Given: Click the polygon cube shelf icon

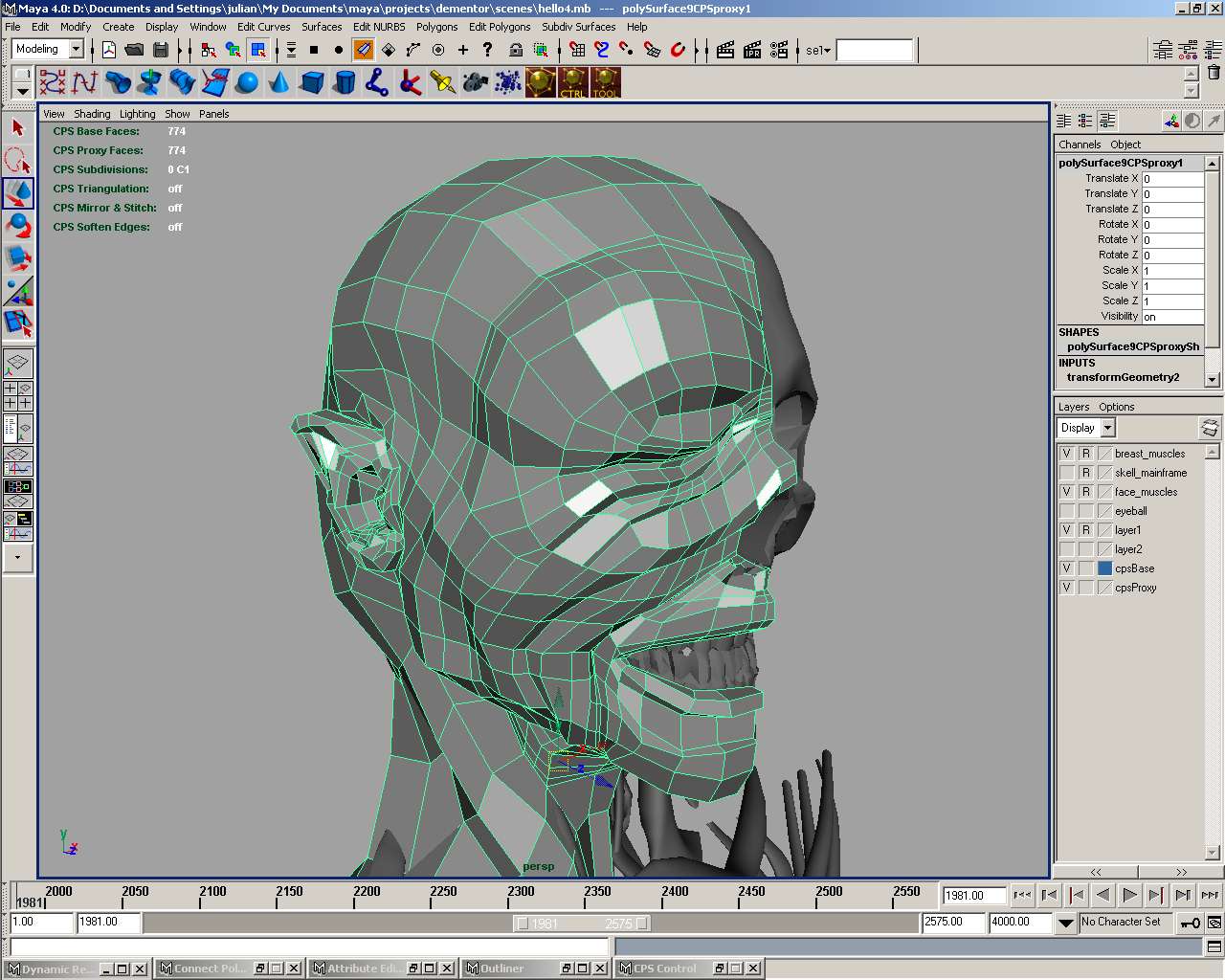Looking at the screenshot, I should point(312,83).
